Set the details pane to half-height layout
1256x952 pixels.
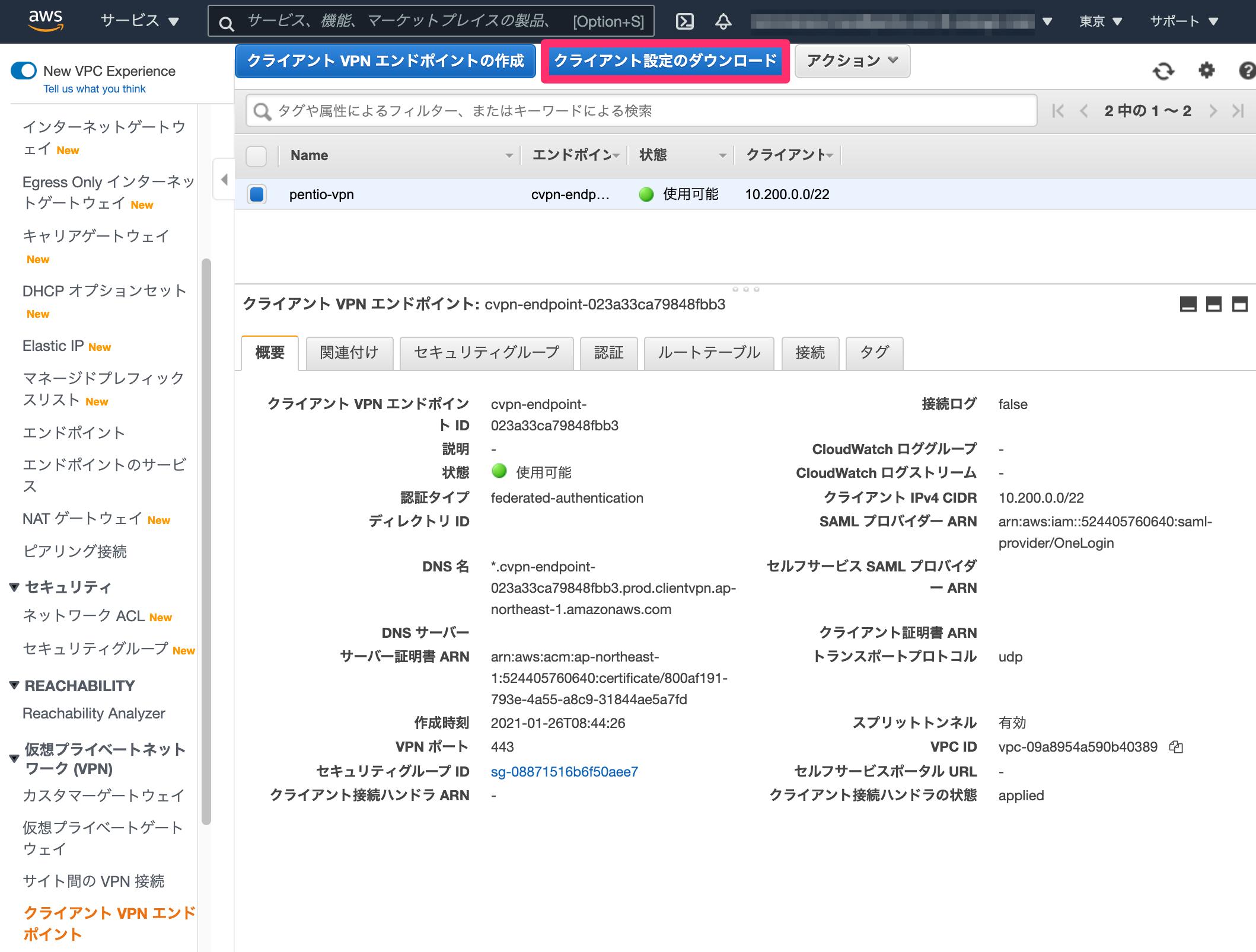click(1214, 305)
